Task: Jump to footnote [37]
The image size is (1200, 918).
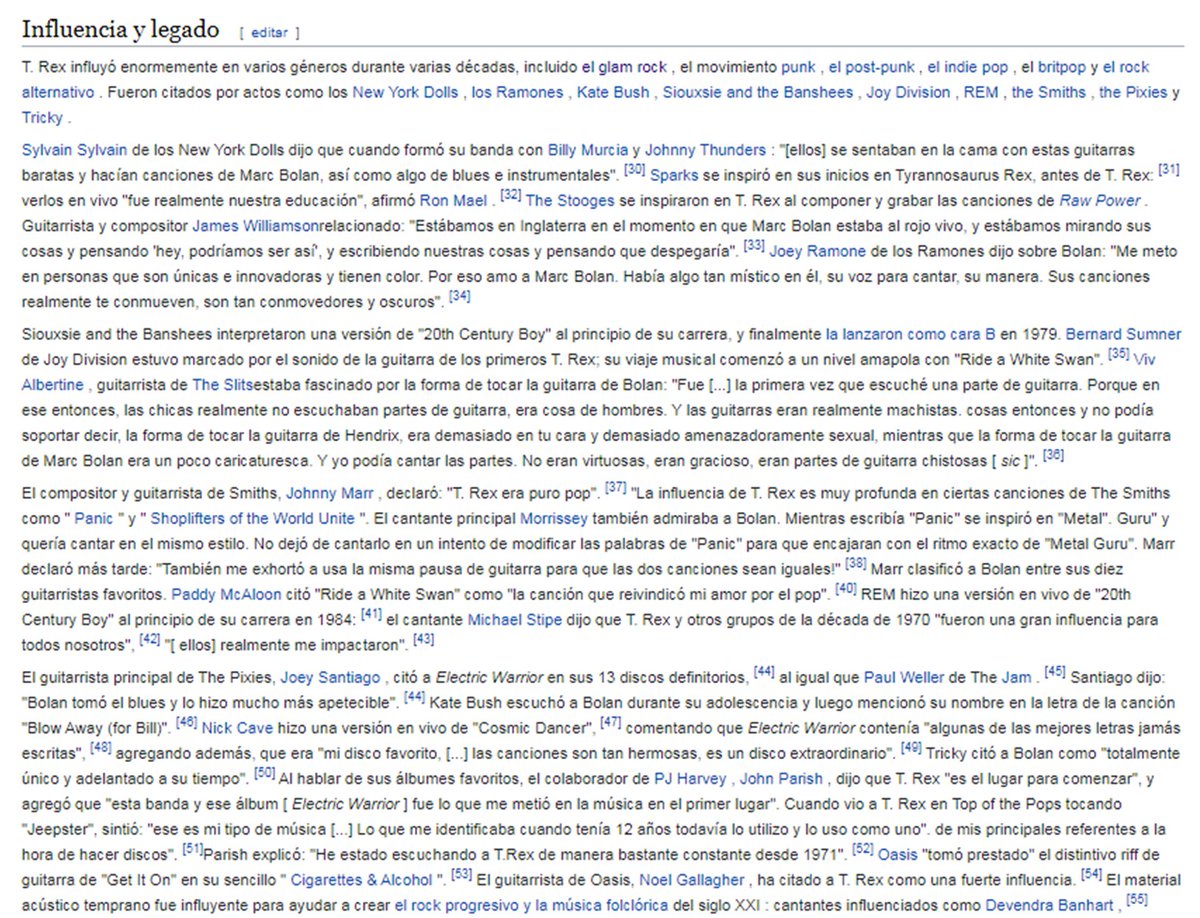Action: pyautogui.click(x=616, y=489)
